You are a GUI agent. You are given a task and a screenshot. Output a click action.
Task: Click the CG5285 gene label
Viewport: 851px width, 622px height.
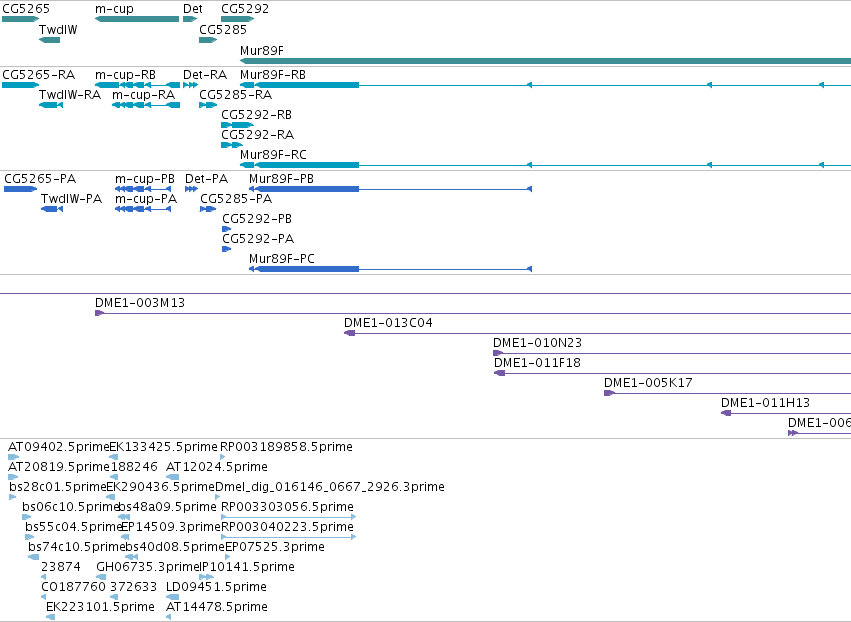coord(223,30)
